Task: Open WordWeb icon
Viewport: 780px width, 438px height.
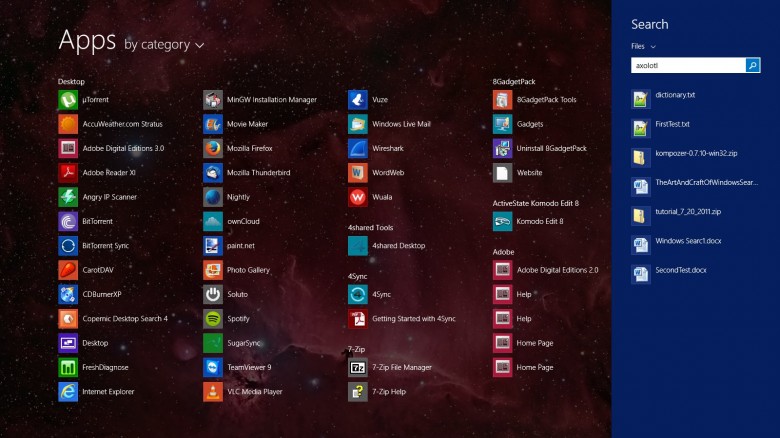Action: (358, 173)
